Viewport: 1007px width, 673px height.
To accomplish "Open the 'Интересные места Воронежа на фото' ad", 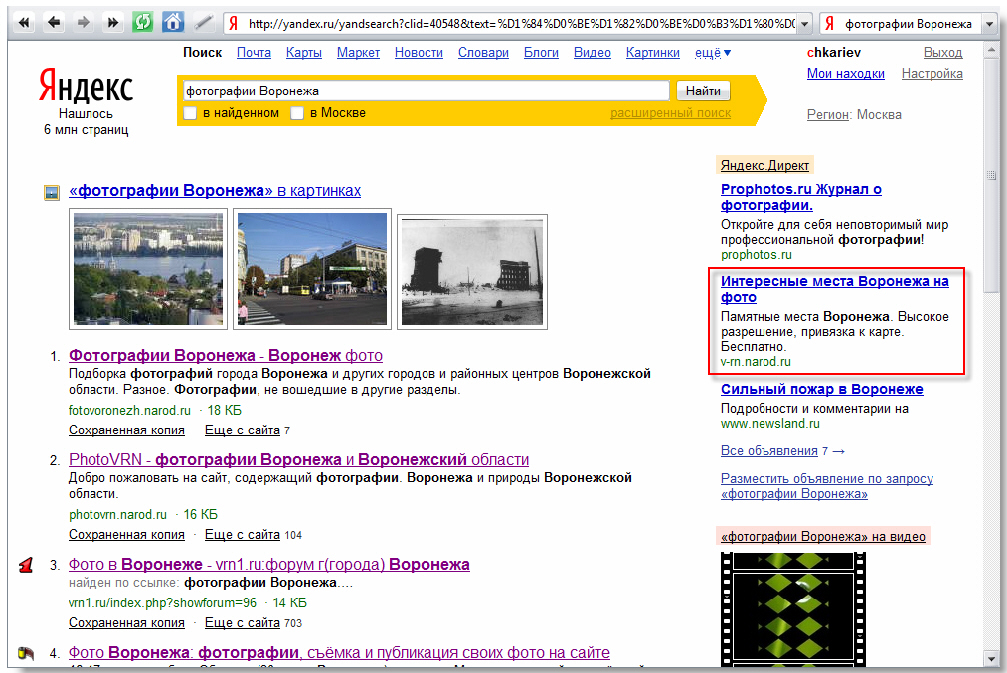I will click(x=835, y=289).
